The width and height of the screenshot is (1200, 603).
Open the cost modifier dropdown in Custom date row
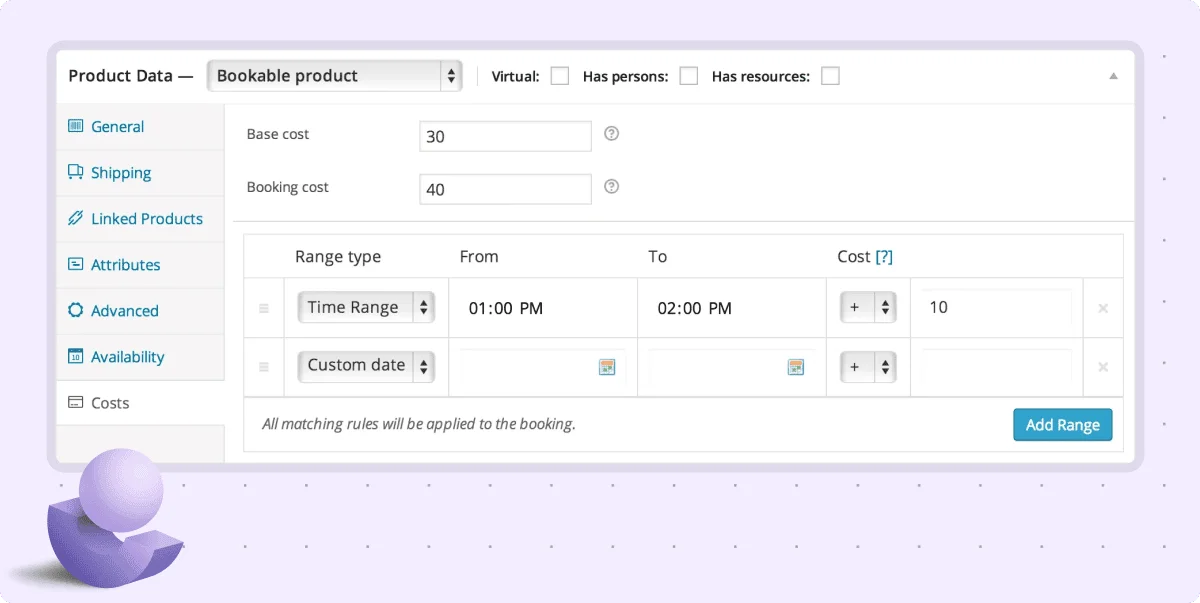[x=867, y=366]
